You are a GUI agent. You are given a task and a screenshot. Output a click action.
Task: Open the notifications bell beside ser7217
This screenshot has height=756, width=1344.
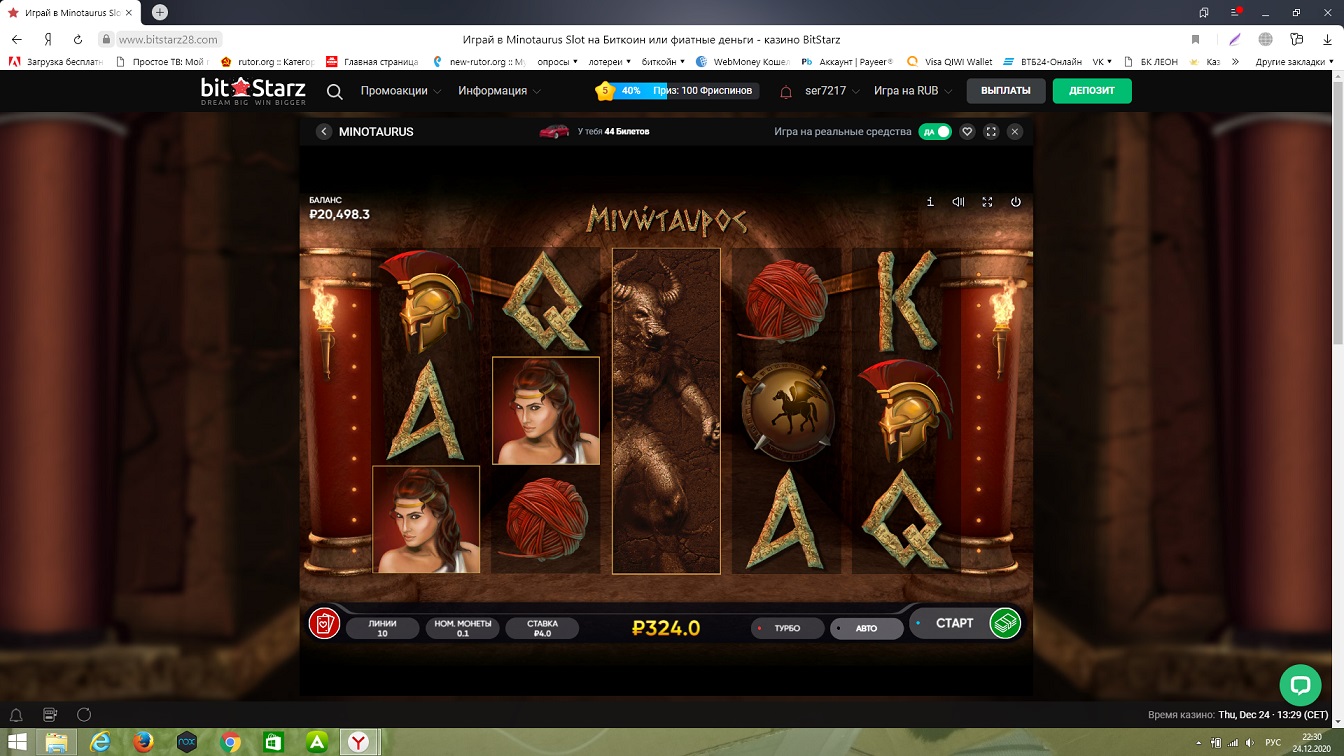[786, 91]
